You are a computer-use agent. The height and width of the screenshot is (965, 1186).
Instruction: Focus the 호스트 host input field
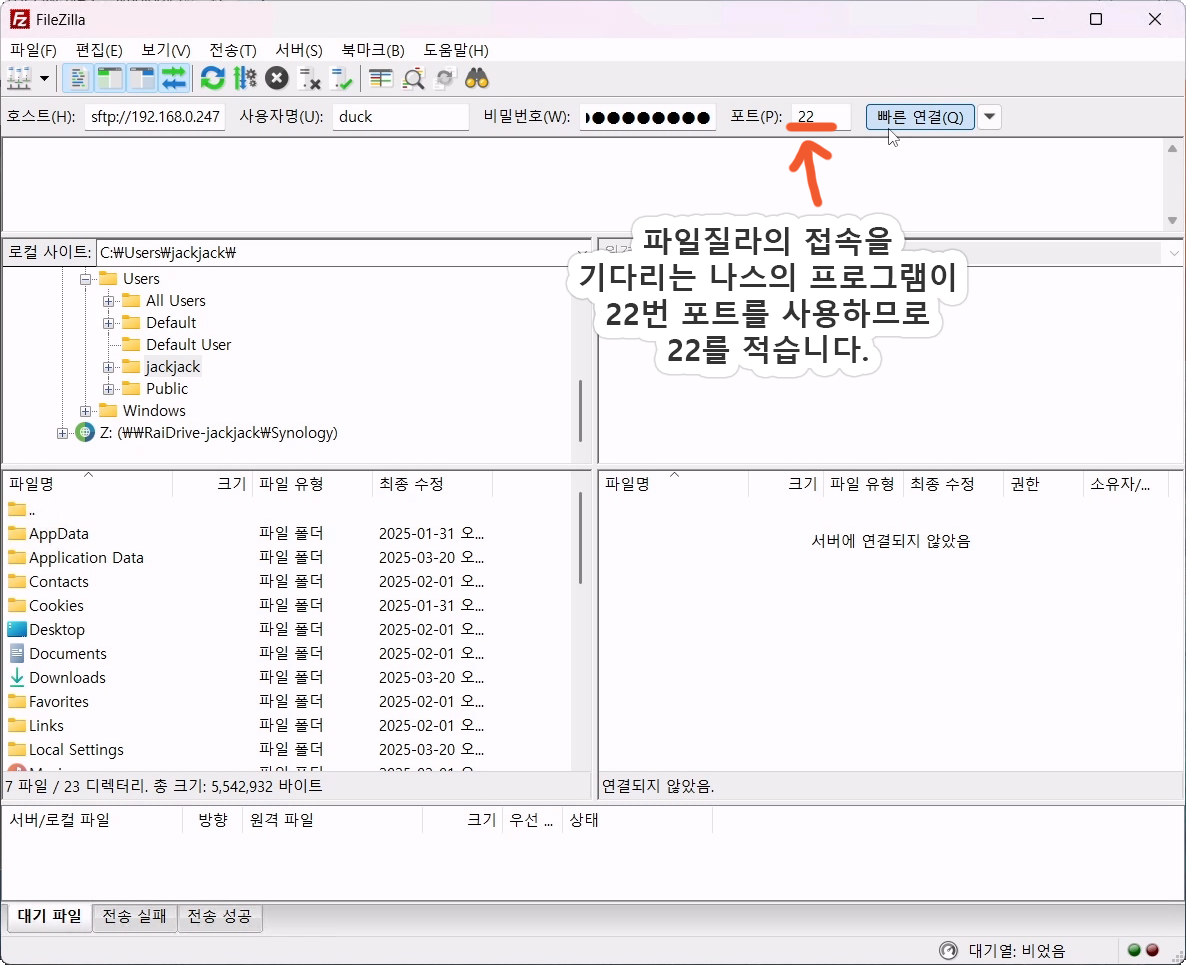coord(155,116)
